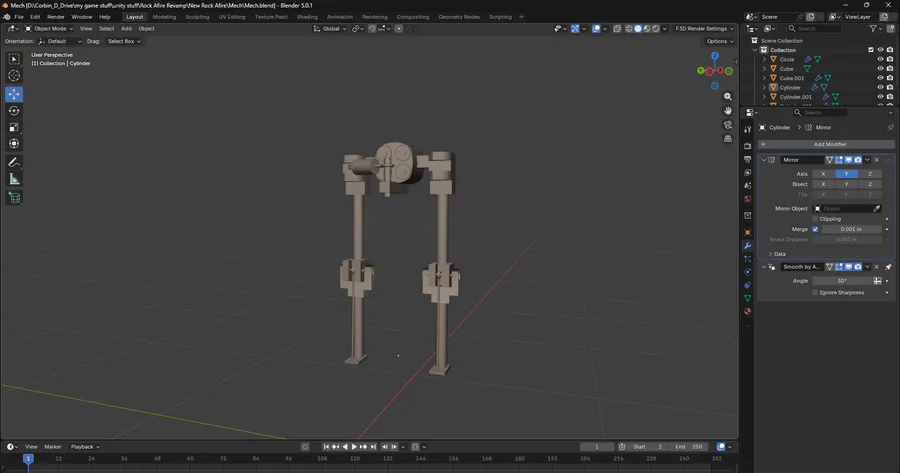
Task: Choose the Scale tool
Action: click(x=14, y=127)
